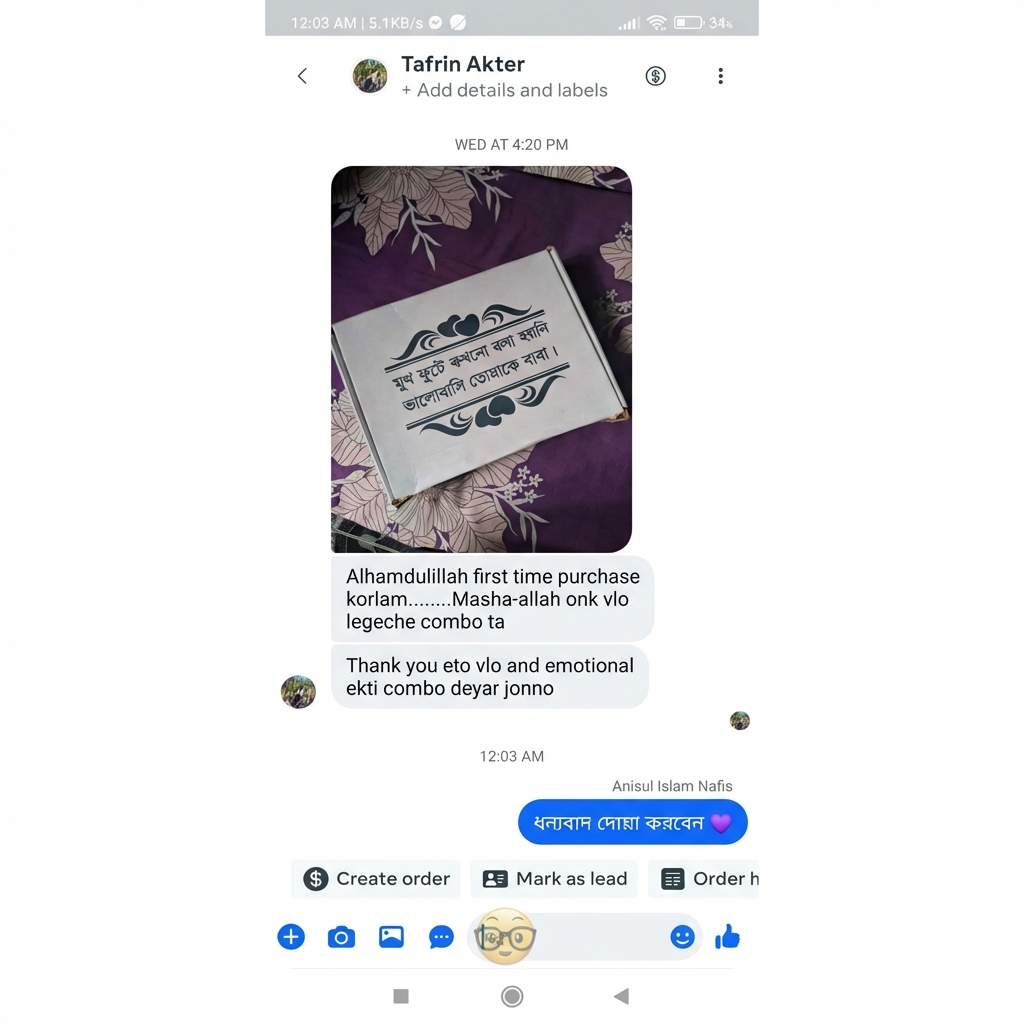Tap the Android recent apps square button

(401, 996)
